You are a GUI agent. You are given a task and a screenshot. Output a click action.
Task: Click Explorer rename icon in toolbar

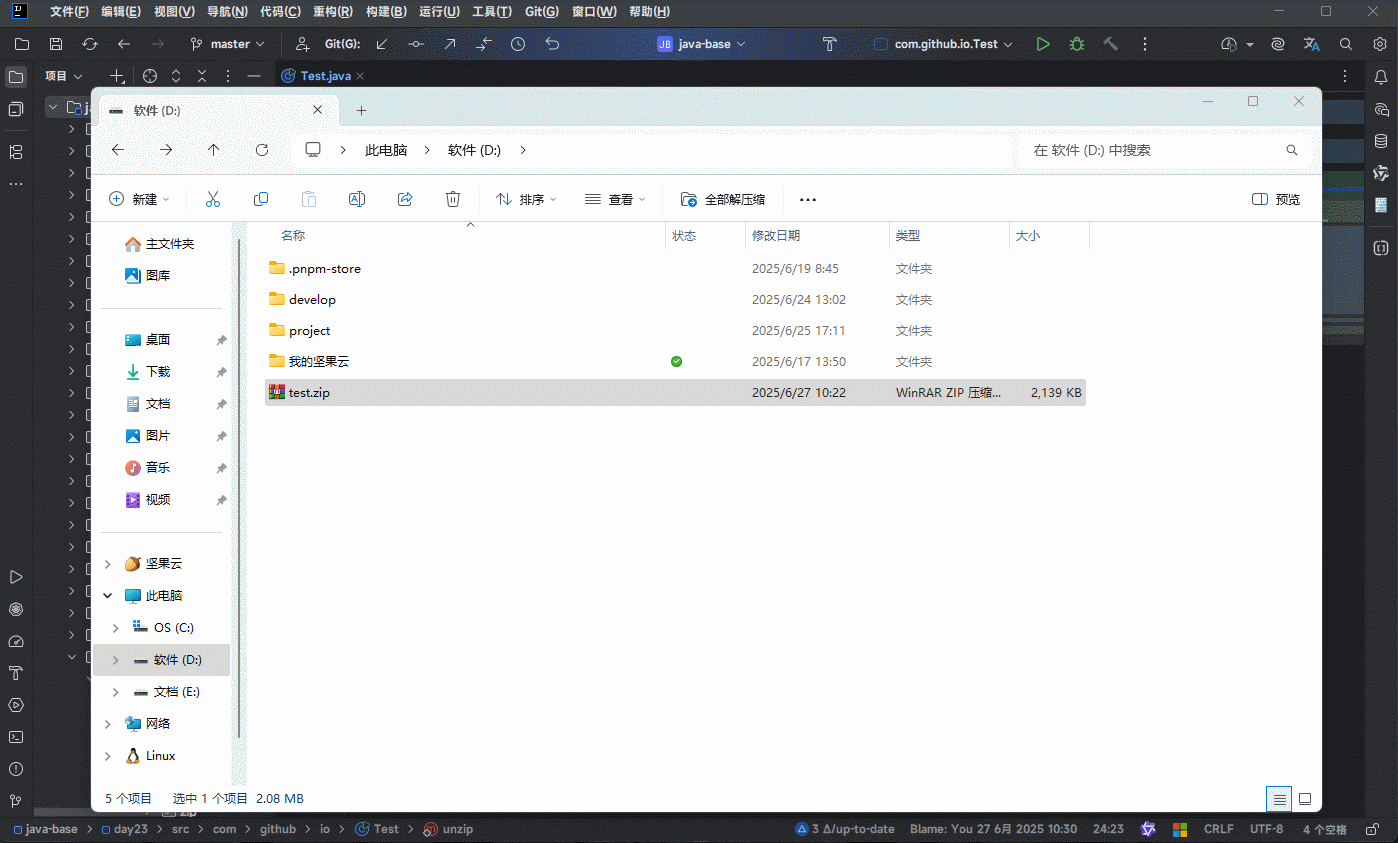357,199
